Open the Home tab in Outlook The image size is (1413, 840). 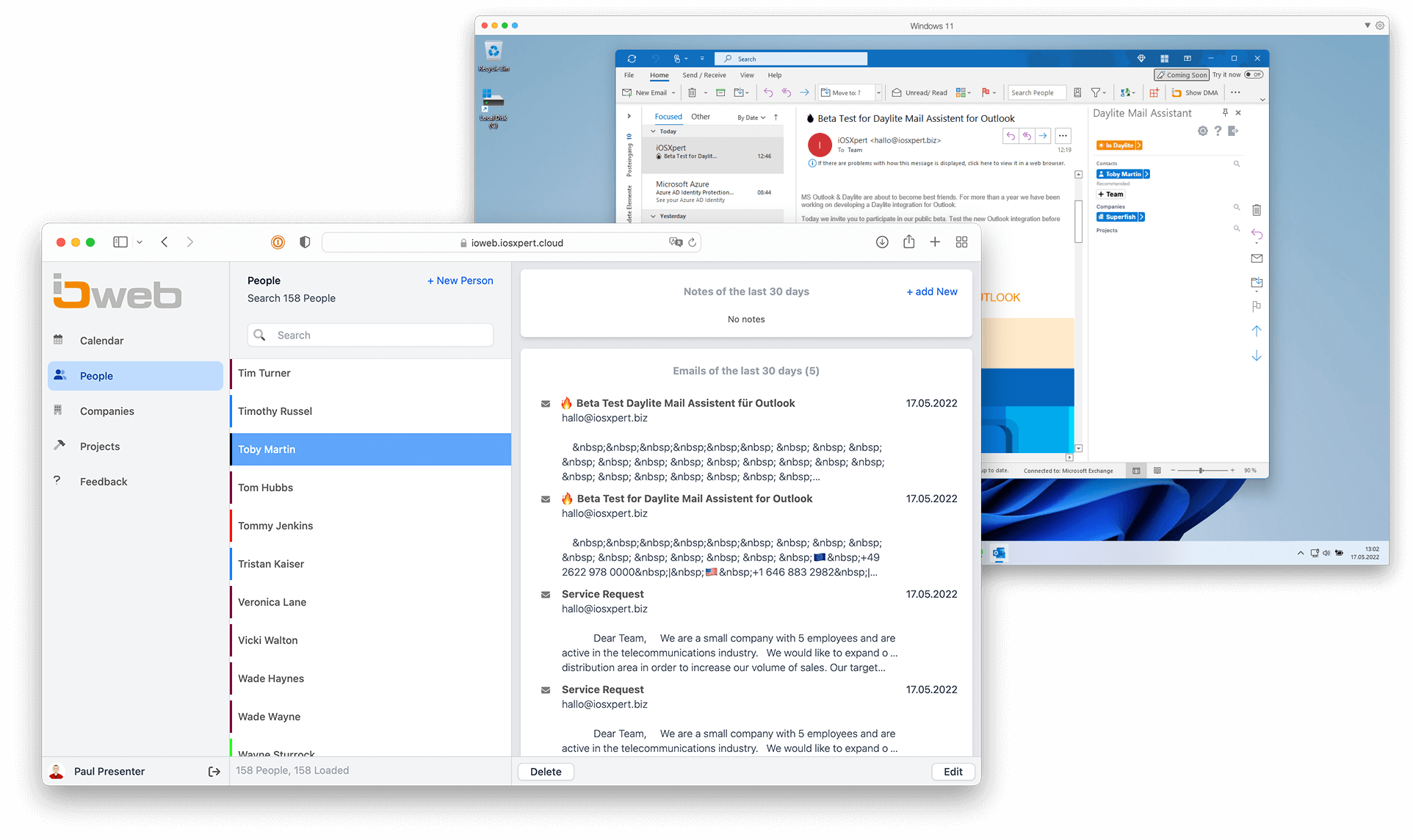point(659,75)
